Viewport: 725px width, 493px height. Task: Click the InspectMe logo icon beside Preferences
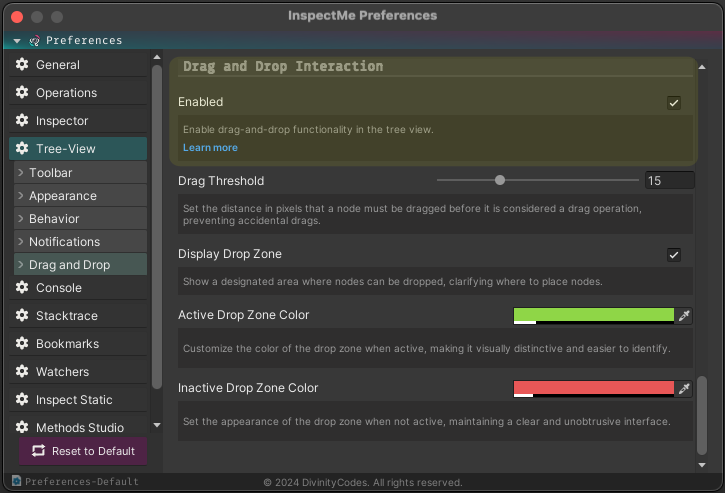tap(34, 41)
